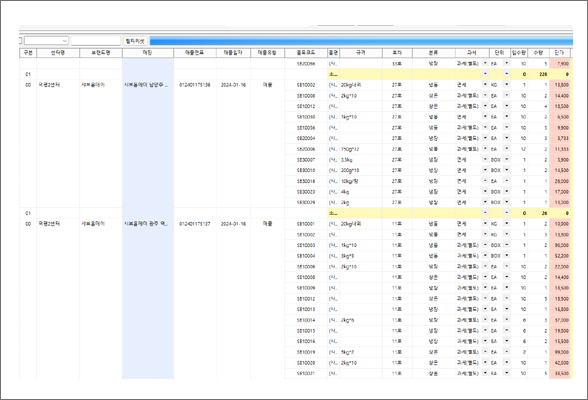Open unit dropdown in the S830029 row

coord(507,202)
